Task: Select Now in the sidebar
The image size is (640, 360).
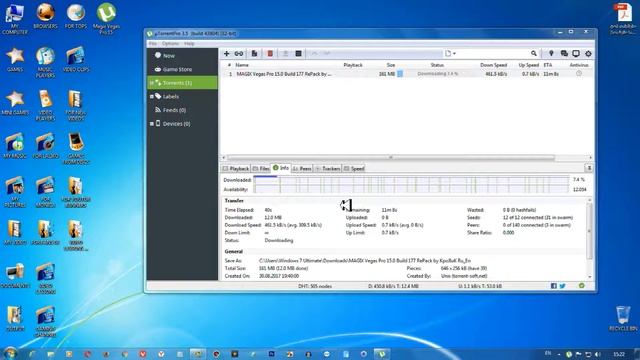Action: (x=182, y=56)
